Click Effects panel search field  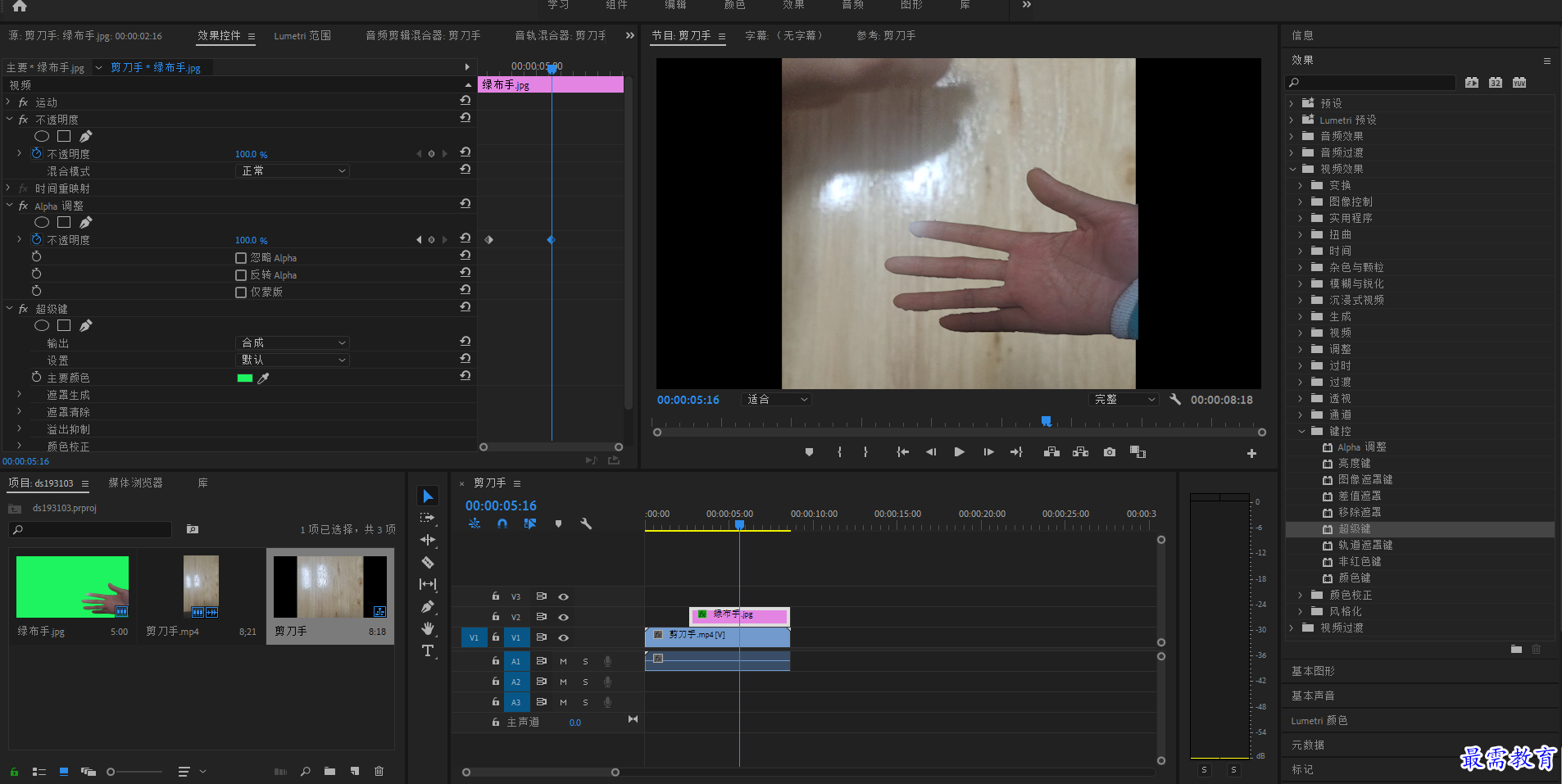tap(1369, 82)
